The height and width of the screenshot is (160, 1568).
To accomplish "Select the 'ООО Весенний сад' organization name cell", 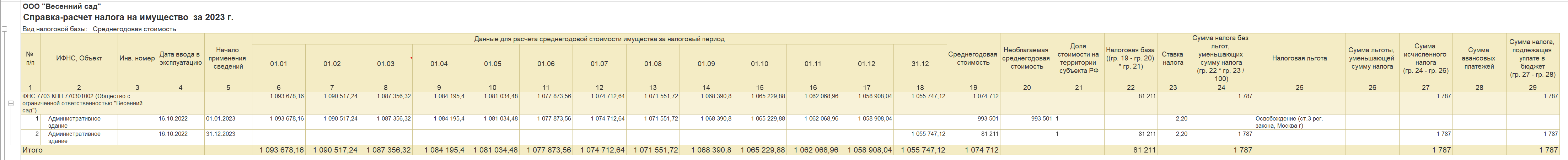I will click(x=62, y=6).
